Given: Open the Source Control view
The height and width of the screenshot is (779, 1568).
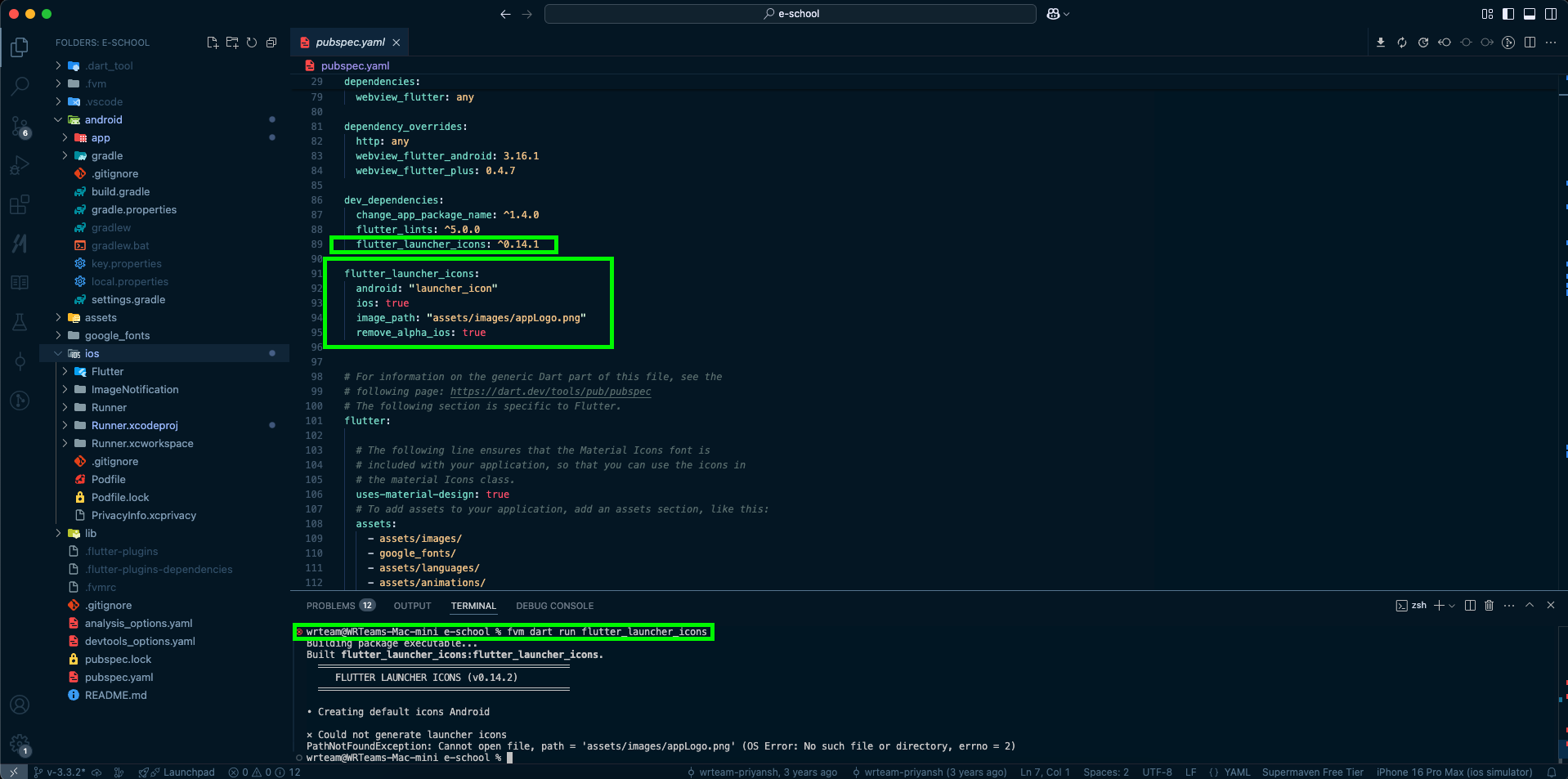Looking at the screenshot, I should pyautogui.click(x=20, y=125).
